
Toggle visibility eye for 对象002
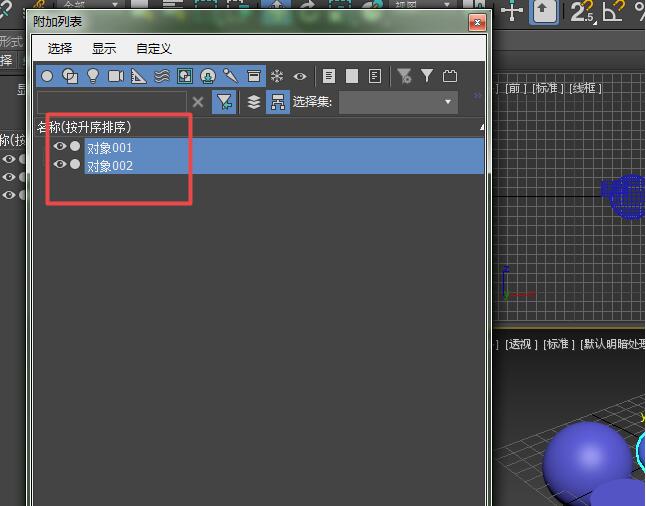[x=60, y=164]
